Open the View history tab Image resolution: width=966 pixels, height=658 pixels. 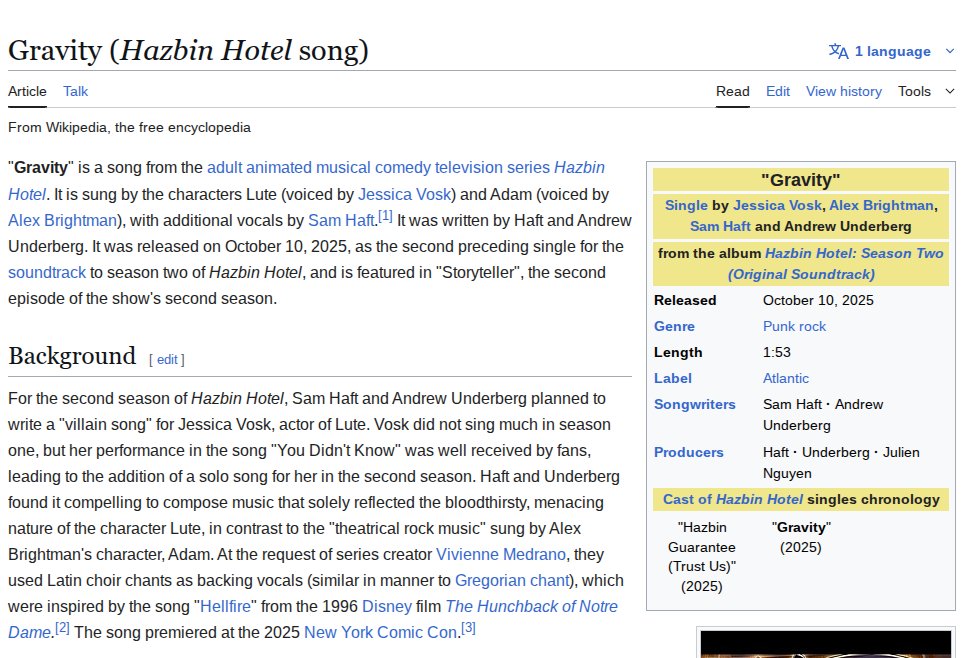pos(843,91)
